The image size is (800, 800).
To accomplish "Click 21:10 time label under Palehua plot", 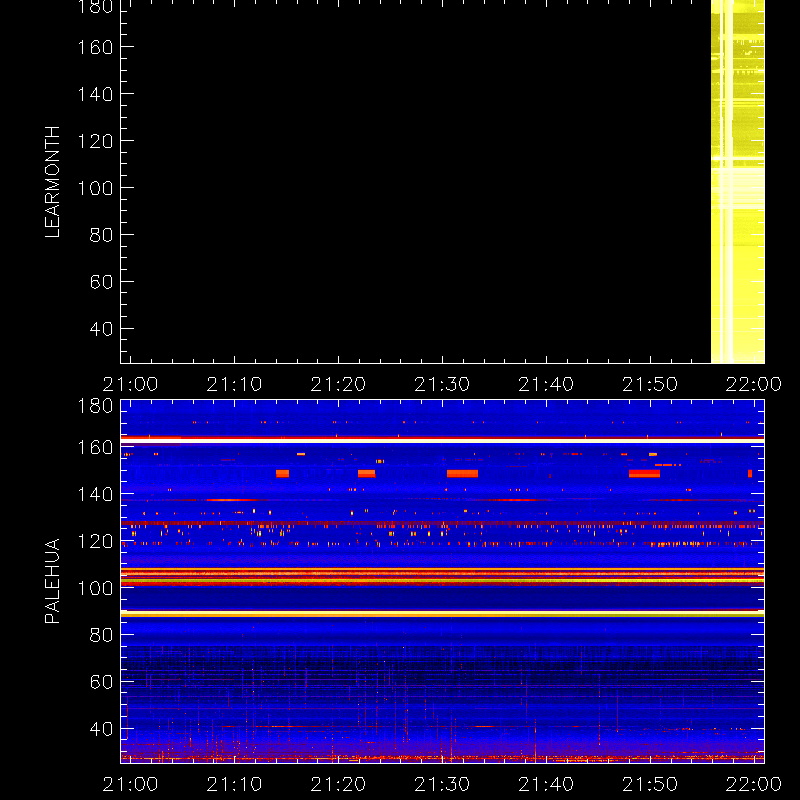I will pos(234,784).
